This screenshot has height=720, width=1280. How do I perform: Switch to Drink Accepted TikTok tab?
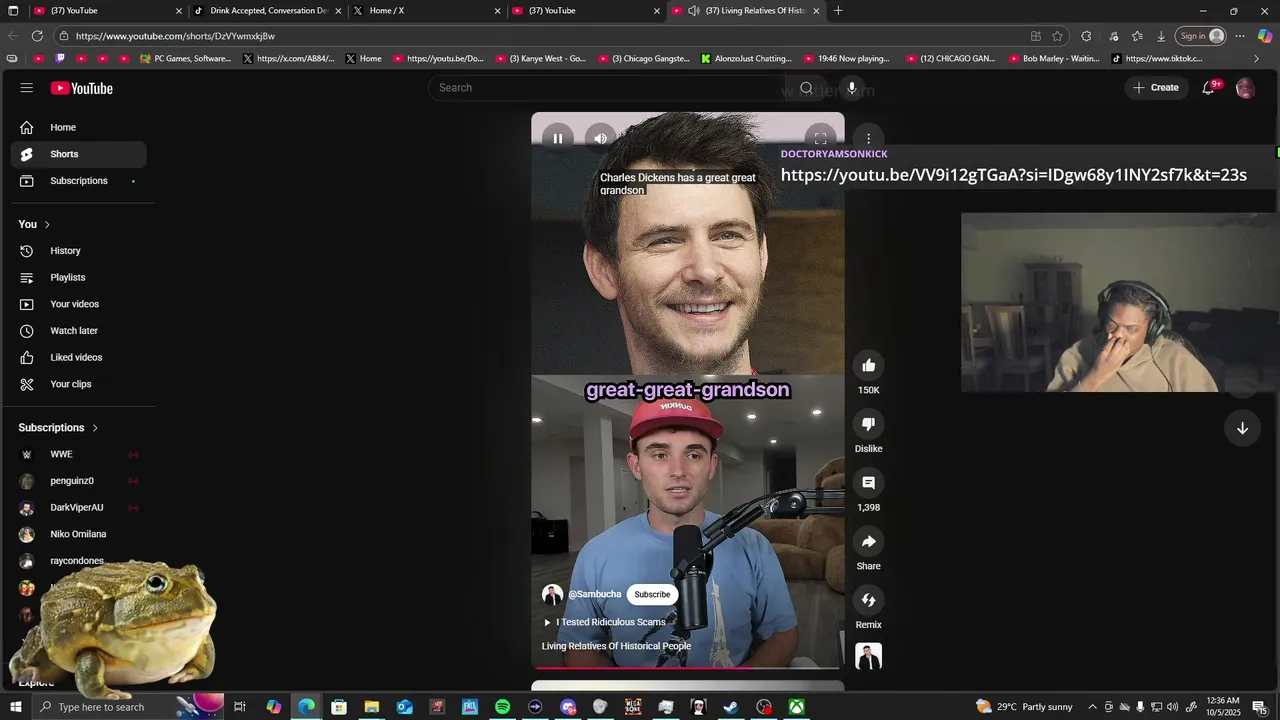point(267,11)
